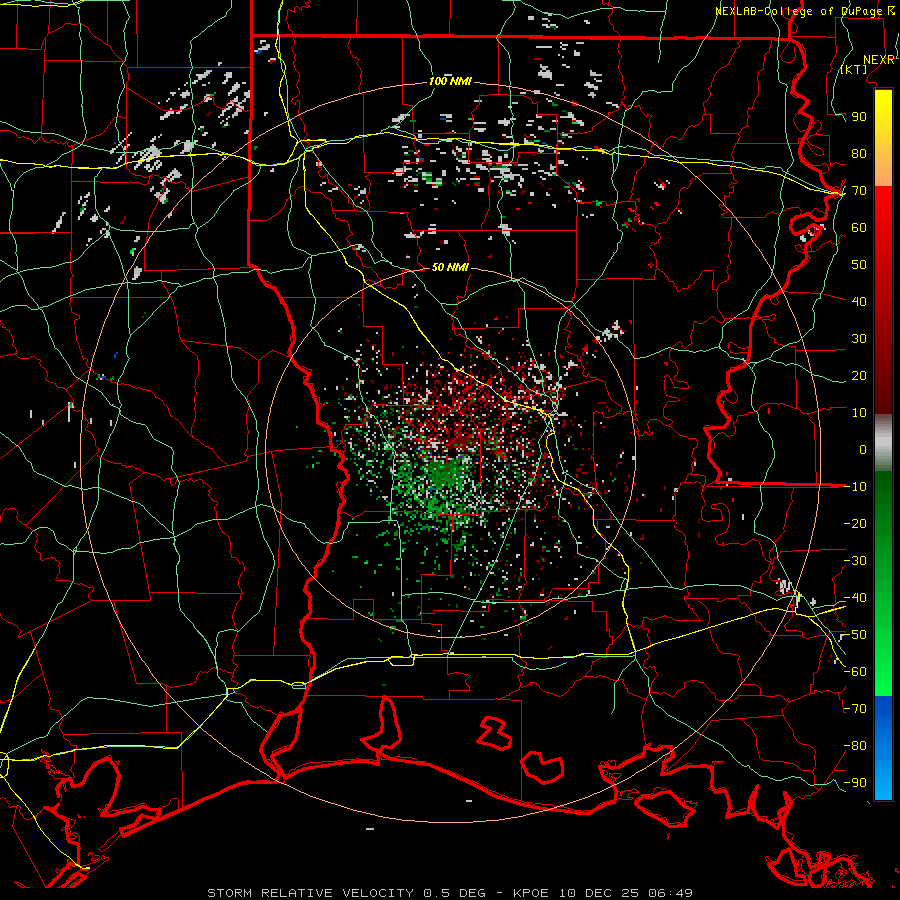Click the "(KT)" units label
The width and height of the screenshot is (900, 900).
pyautogui.click(x=854, y=69)
